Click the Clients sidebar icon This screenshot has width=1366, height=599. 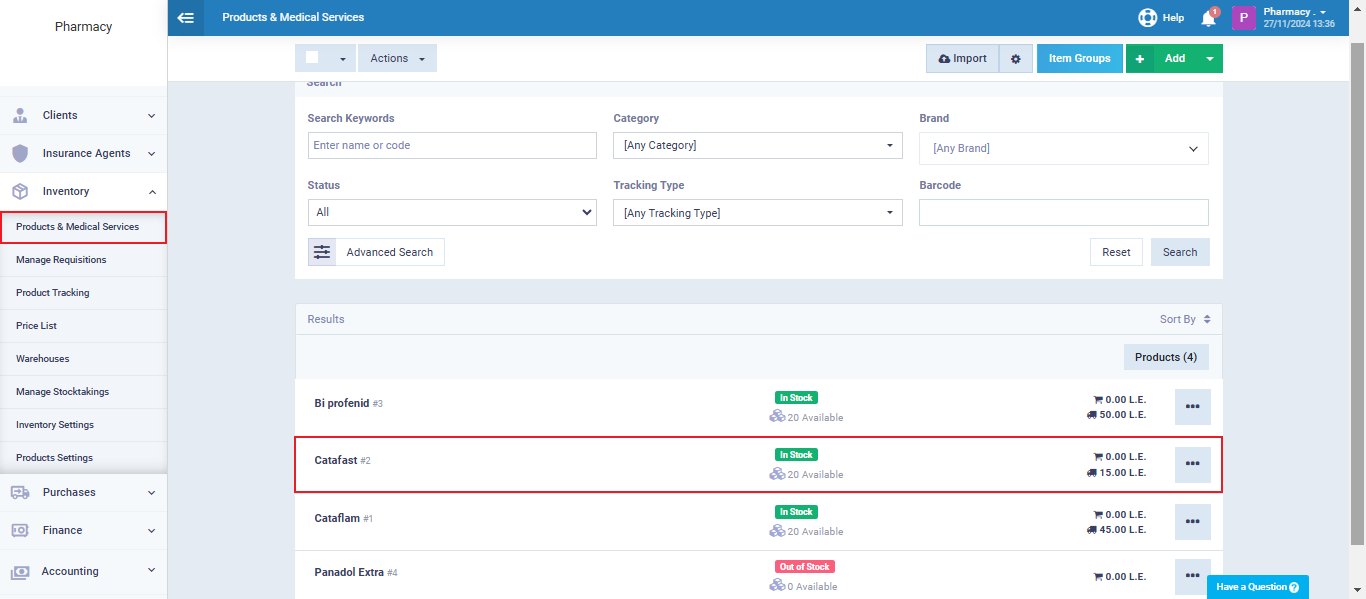(20, 115)
